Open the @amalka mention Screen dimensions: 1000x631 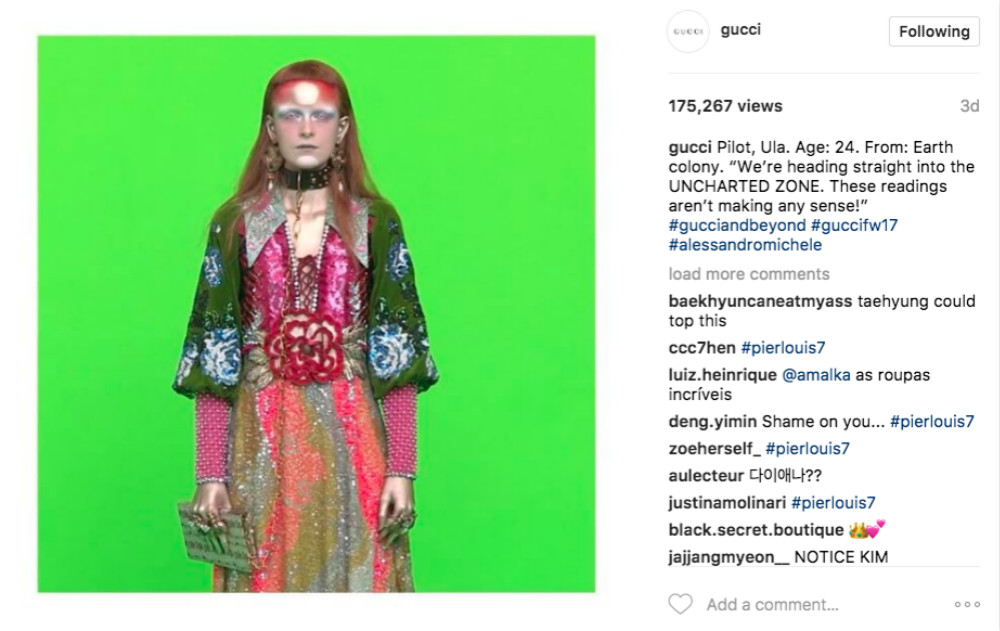816,375
